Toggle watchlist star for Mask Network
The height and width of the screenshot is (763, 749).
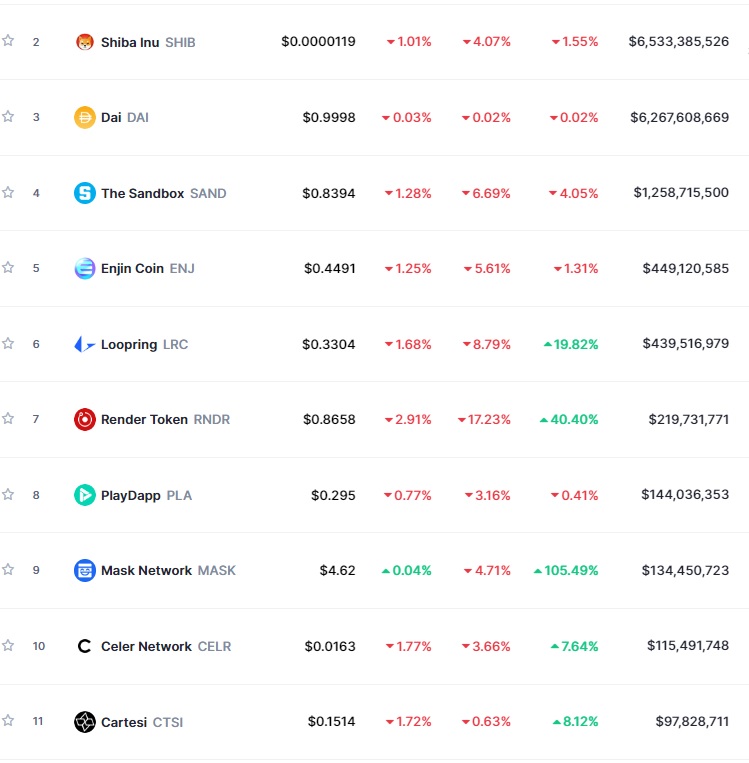(8, 569)
